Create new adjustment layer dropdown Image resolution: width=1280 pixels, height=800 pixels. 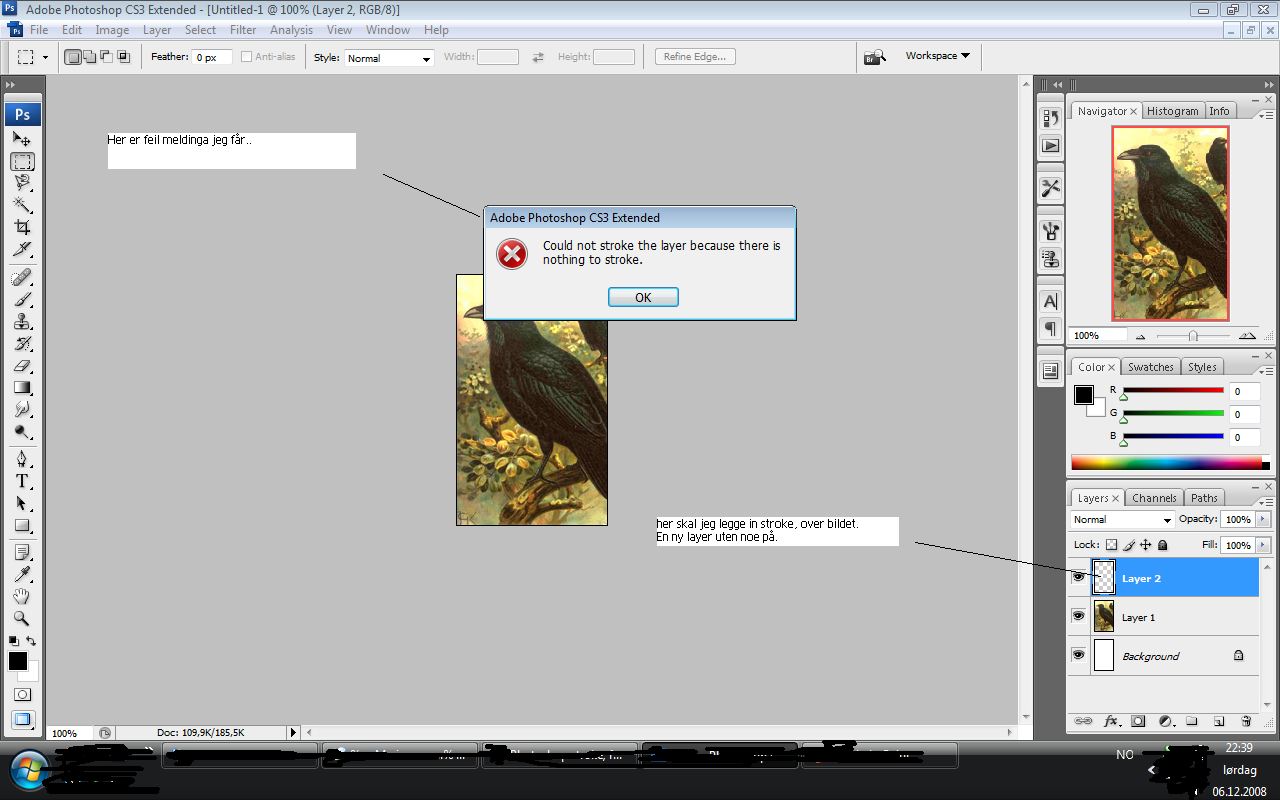coord(1165,721)
